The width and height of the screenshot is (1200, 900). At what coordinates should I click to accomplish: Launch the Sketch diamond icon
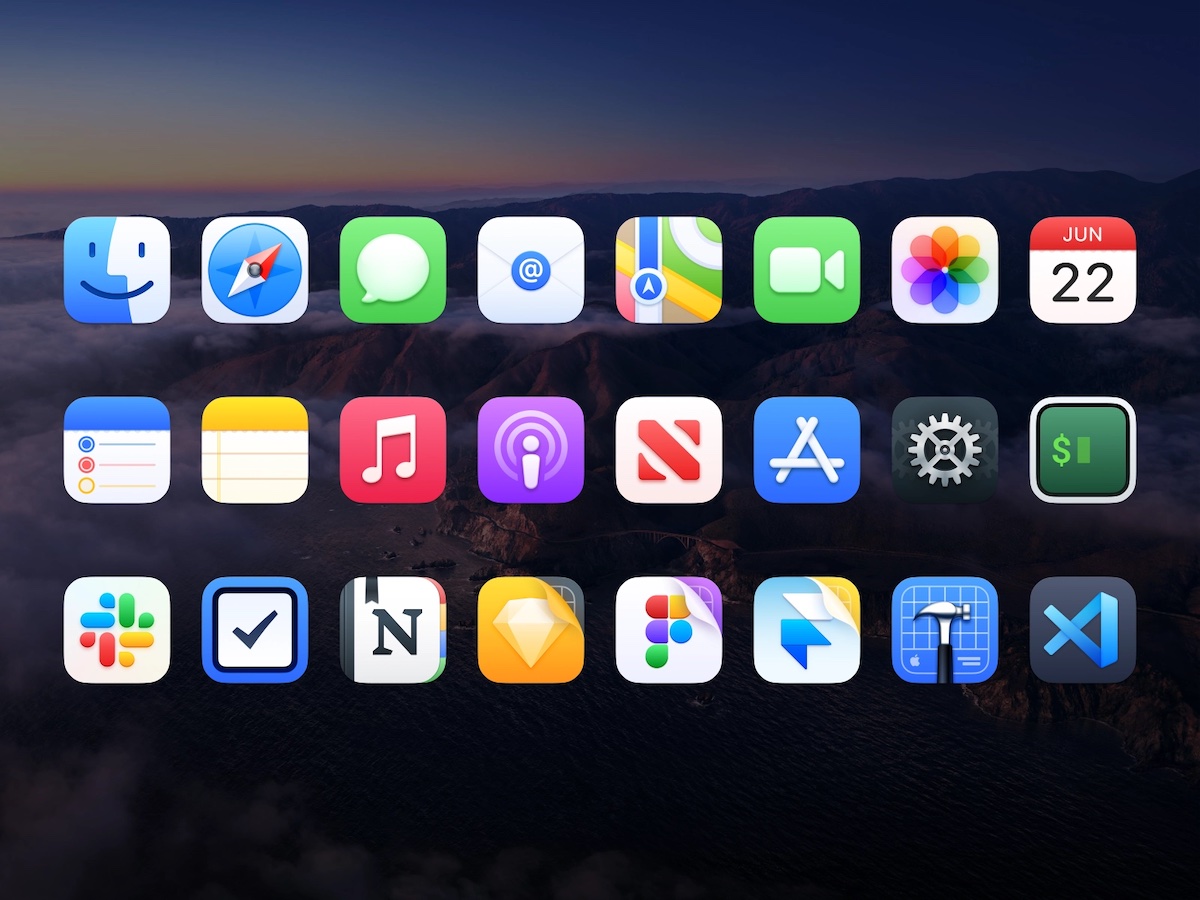[x=531, y=630]
